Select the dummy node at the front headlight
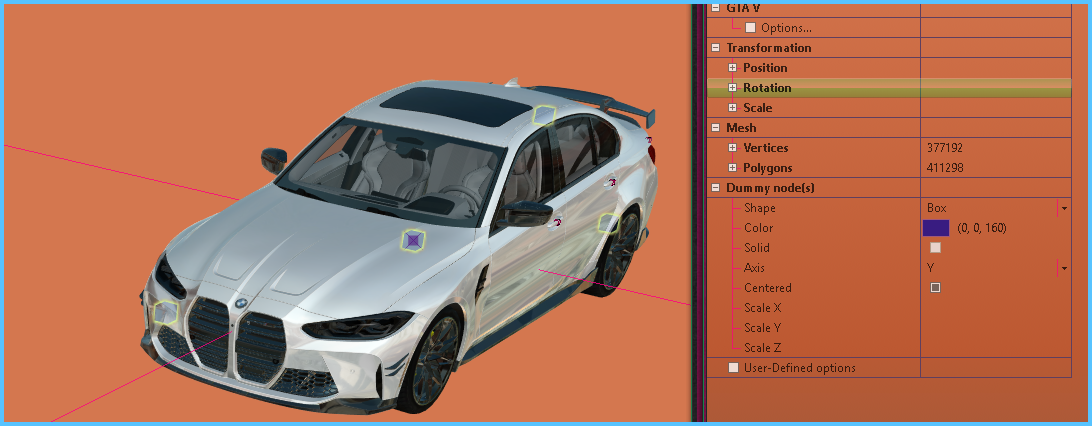Viewport: 1092px width, 426px height. (166, 313)
